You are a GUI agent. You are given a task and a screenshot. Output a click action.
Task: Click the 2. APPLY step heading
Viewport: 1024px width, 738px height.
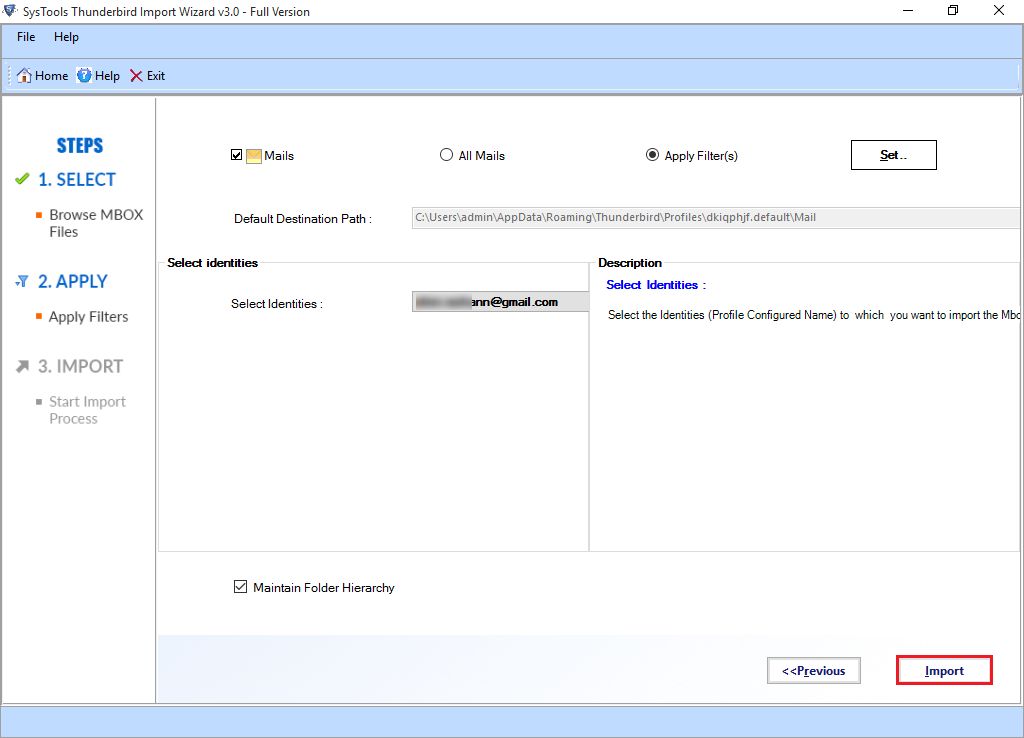coord(72,281)
